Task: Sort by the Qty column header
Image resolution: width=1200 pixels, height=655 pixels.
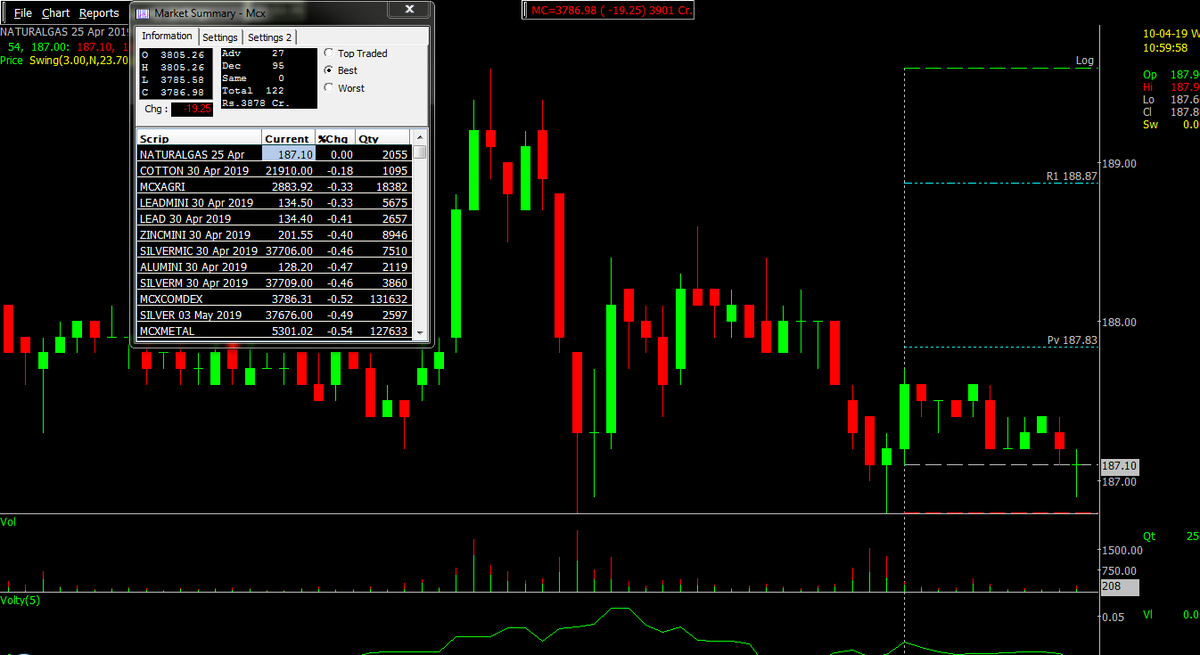Action: (382, 138)
